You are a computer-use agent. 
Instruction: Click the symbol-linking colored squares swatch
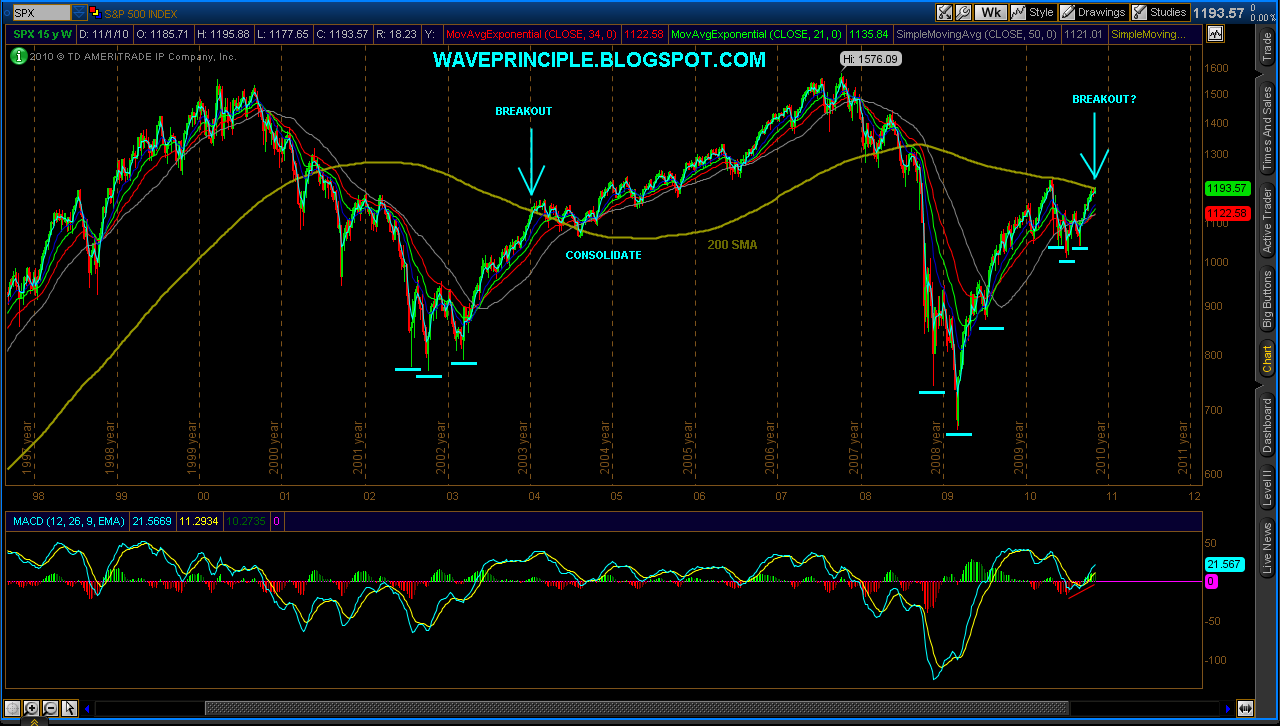point(95,12)
